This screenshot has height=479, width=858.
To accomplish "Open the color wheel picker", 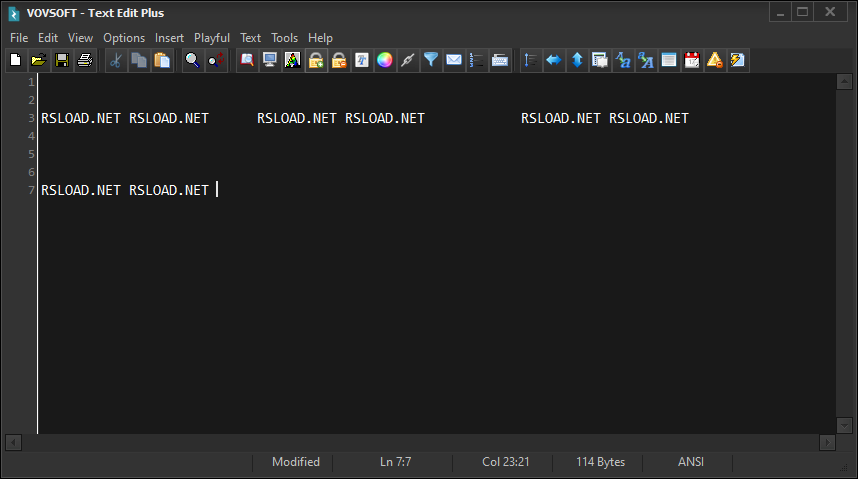I will [x=385, y=60].
